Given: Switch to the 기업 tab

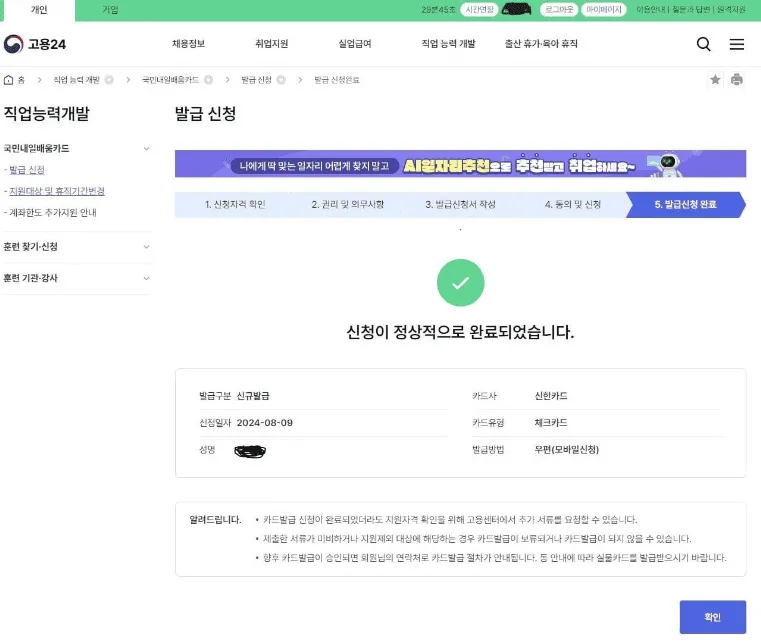Looking at the screenshot, I should [x=110, y=10].
